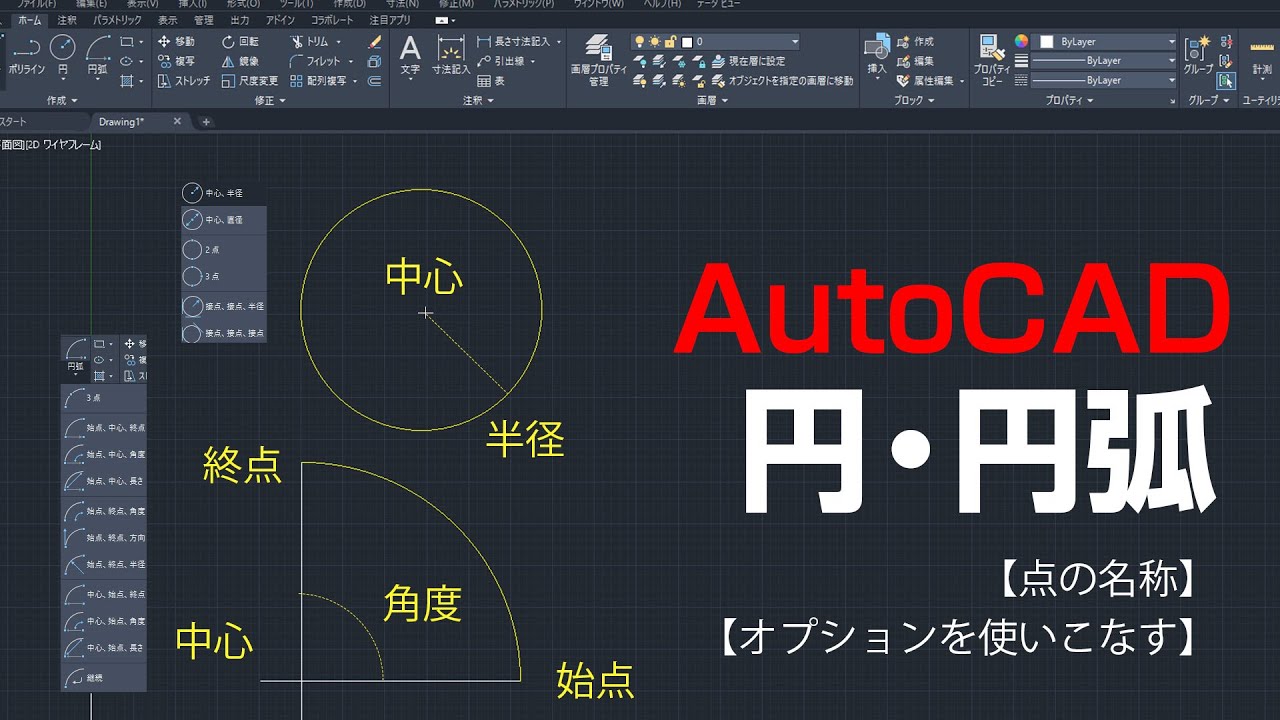
Task: Toggle layer freeze sun icon in layer dropdown
Action: [654, 42]
